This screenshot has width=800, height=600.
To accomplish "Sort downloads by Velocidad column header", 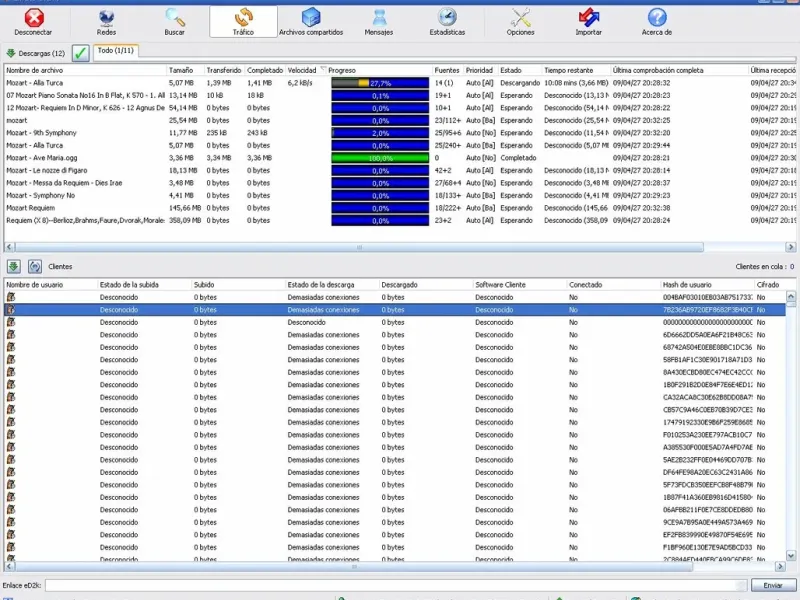I will (x=302, y=71).
